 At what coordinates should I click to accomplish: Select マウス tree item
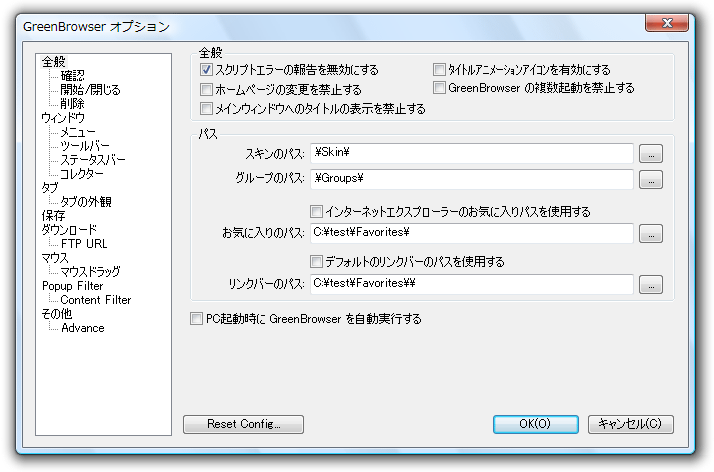click(55, 258)
